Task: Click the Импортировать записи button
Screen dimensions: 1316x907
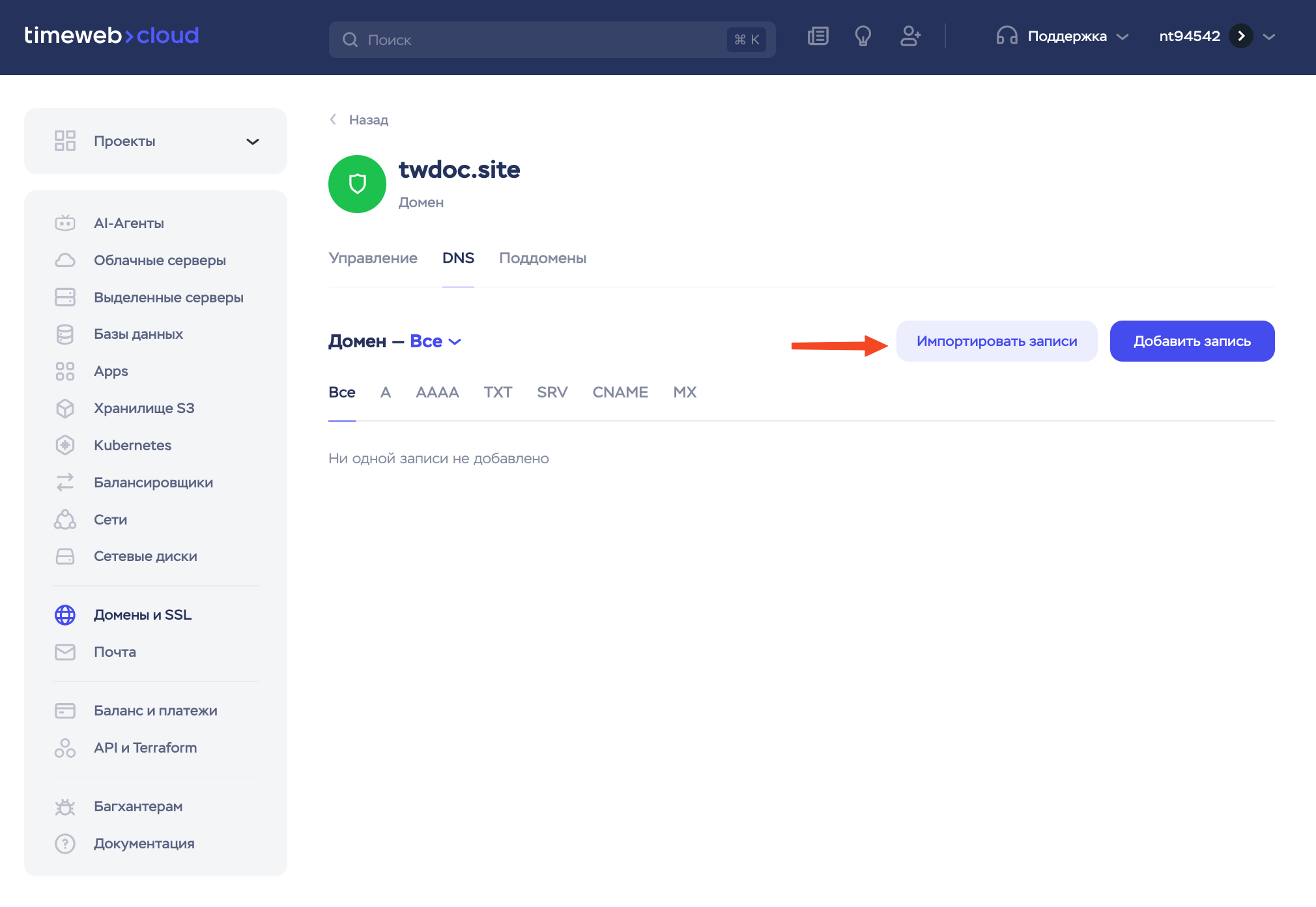Action: (997, 341)
